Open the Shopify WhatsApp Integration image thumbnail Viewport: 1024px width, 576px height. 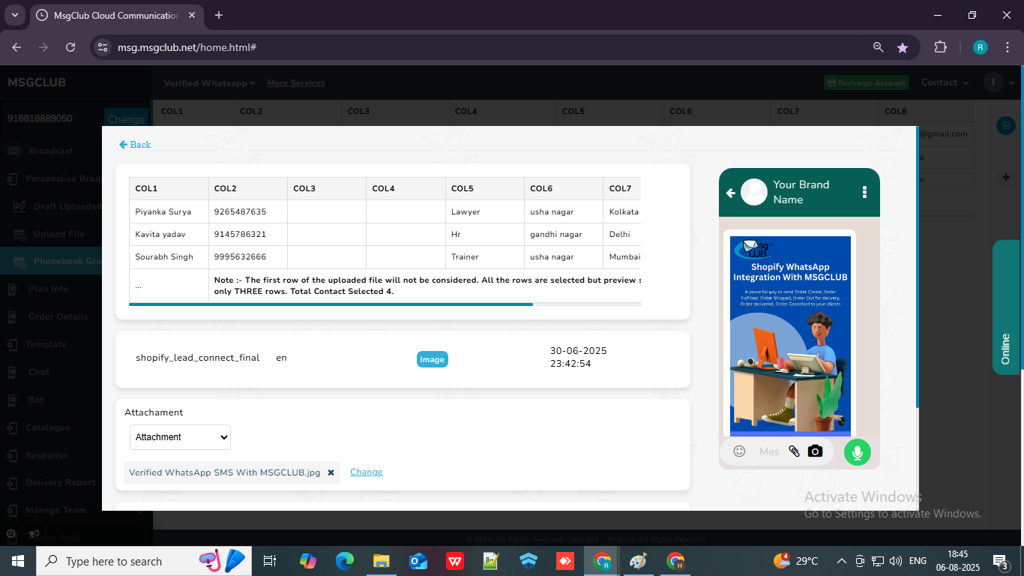790,335
